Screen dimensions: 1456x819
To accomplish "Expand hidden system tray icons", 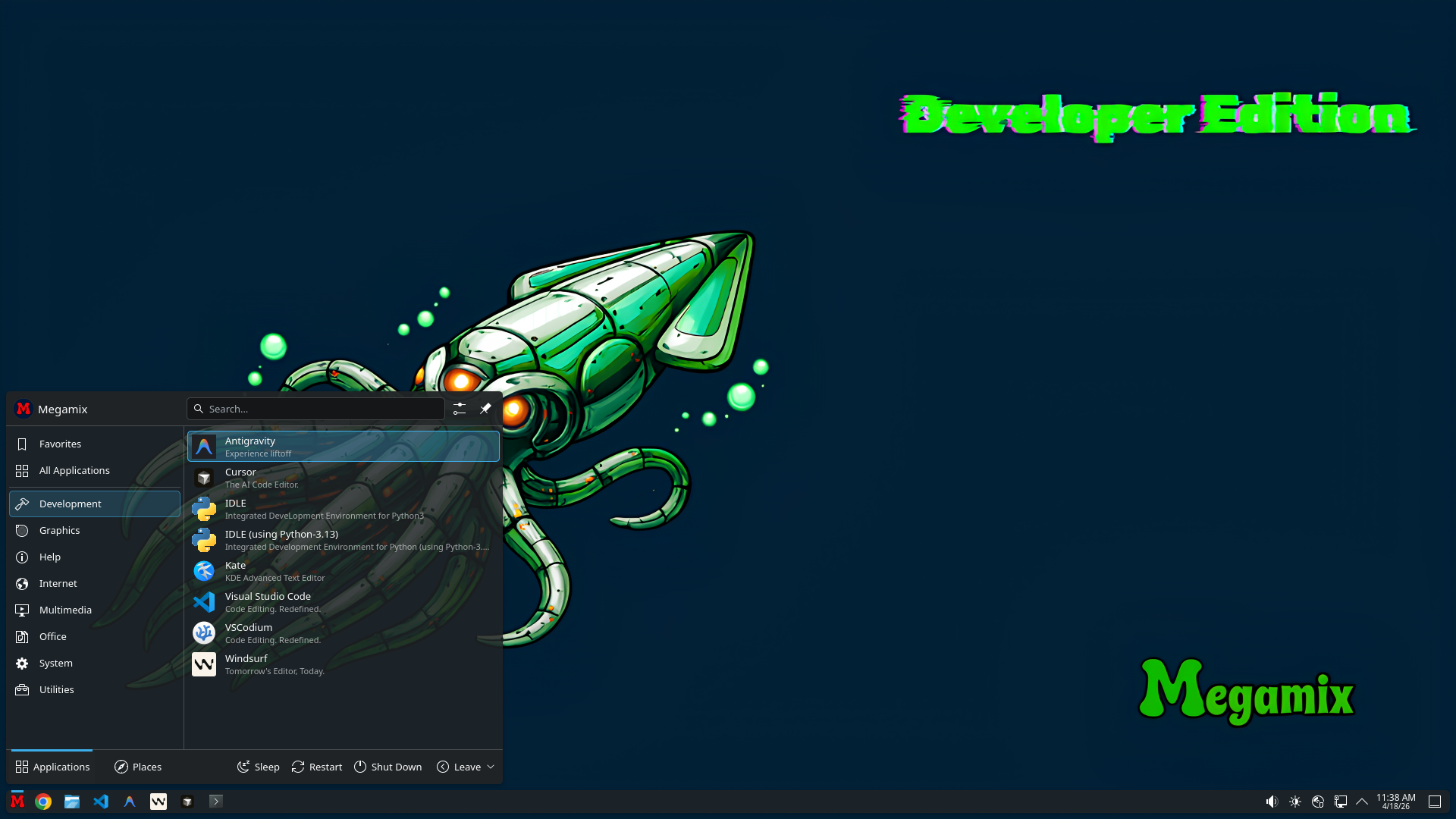I will tap(1363, 801).
